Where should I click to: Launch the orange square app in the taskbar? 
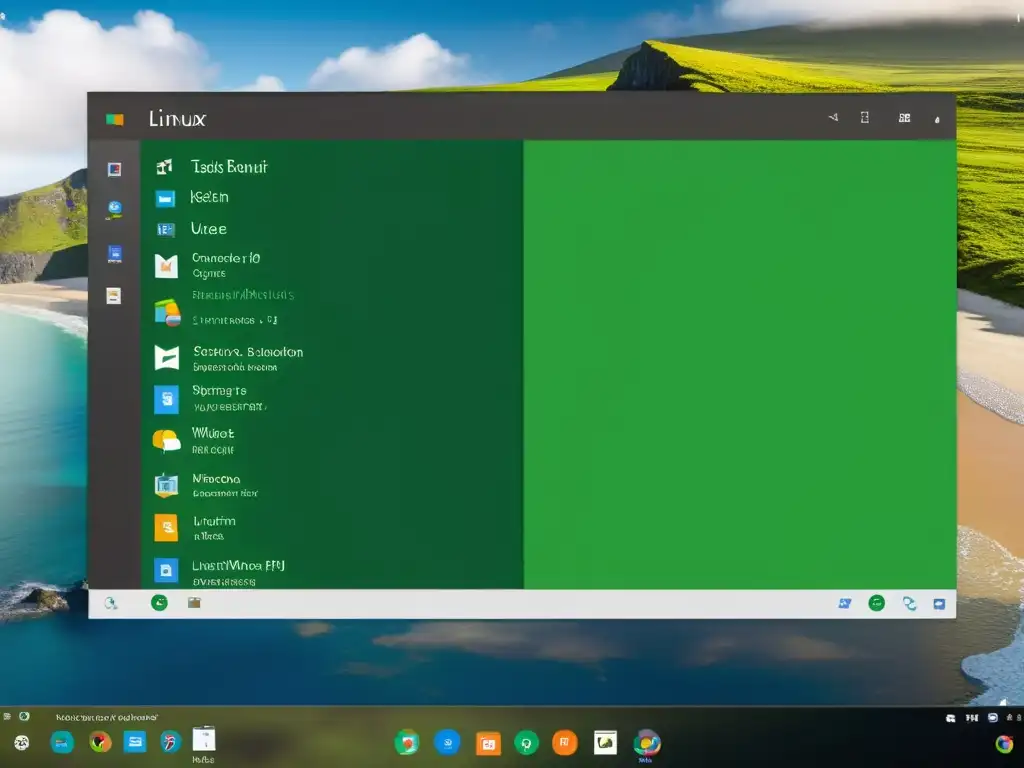[x=488, y=743]
